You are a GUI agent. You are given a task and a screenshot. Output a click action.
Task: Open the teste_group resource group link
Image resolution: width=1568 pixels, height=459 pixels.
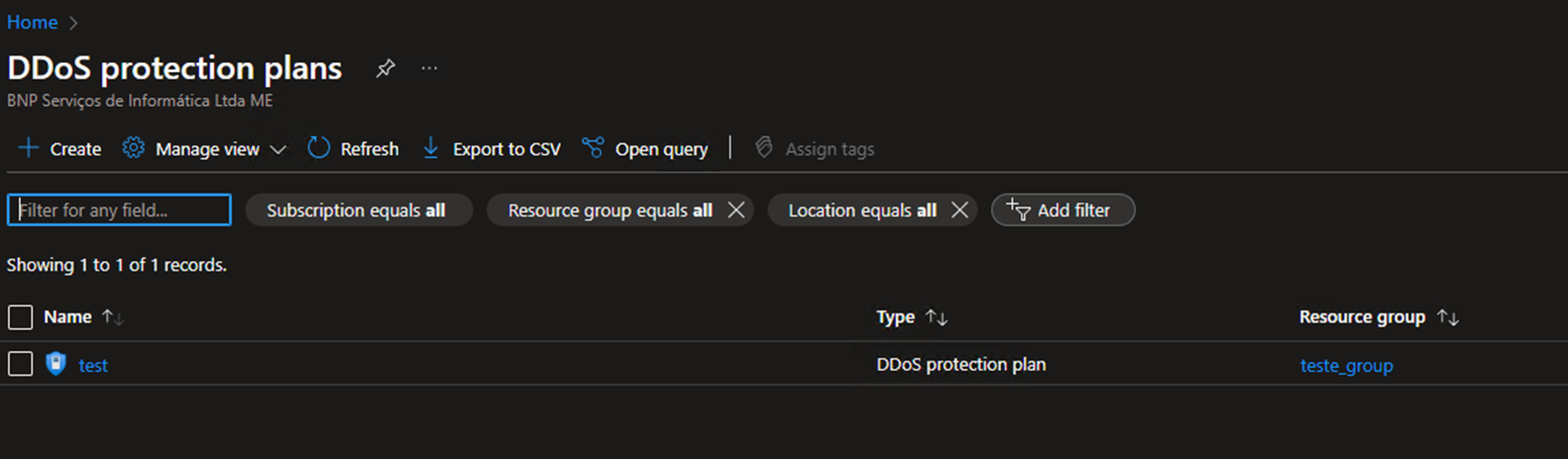1346,366
